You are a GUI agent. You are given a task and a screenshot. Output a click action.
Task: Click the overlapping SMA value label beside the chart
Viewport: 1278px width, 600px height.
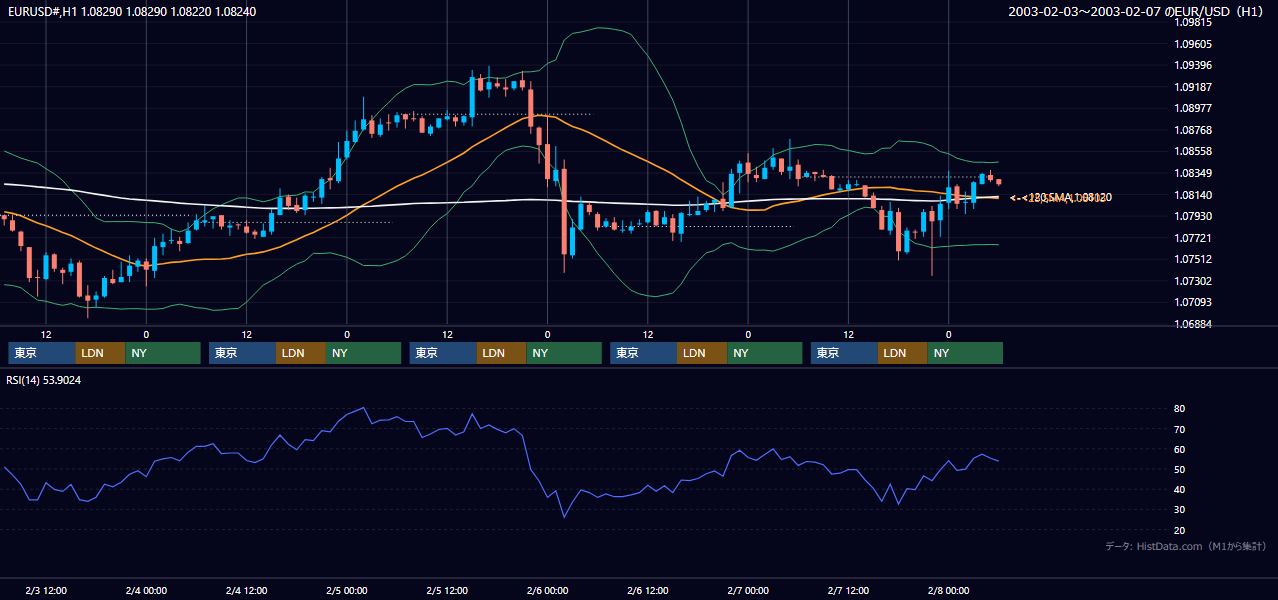tap(1060, 198)
